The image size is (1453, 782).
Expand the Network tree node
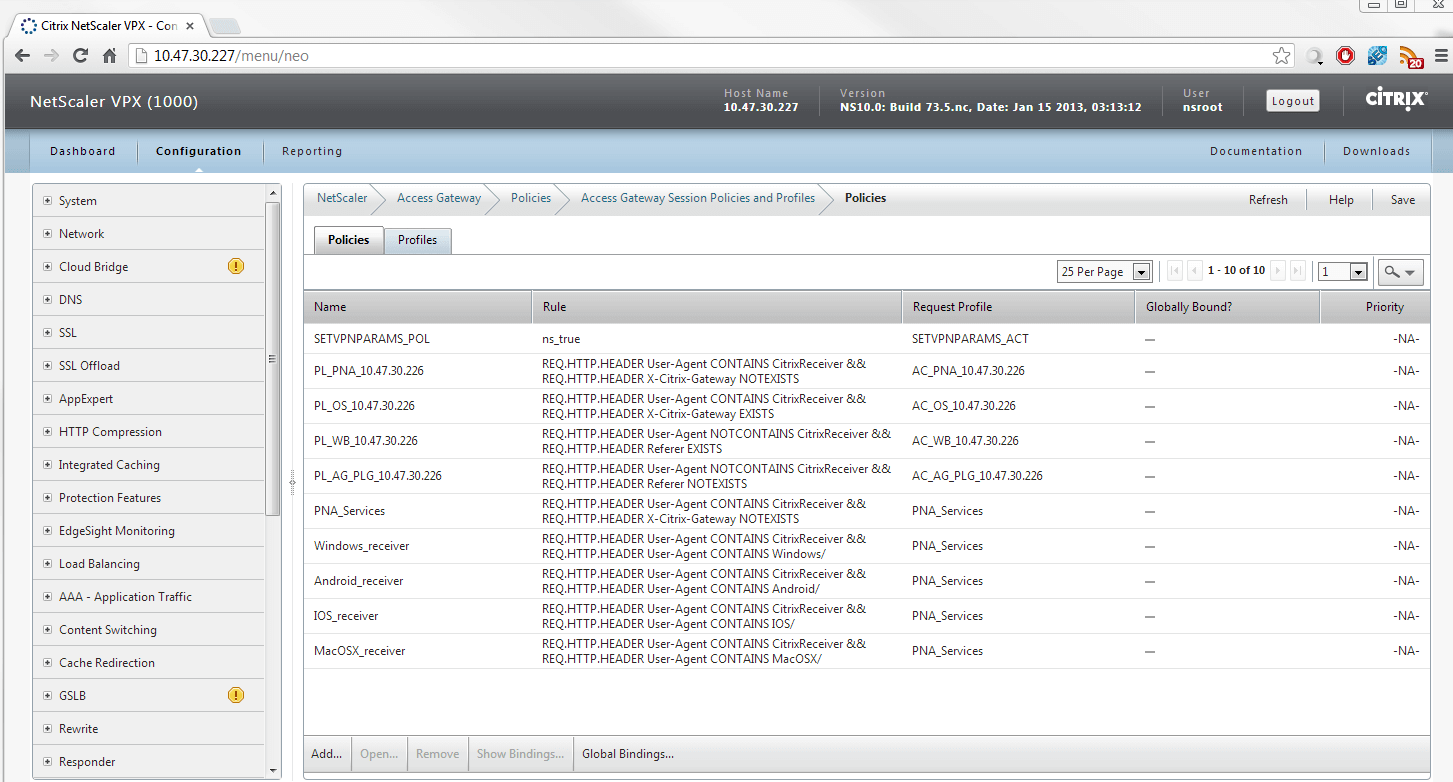[48, 234]
